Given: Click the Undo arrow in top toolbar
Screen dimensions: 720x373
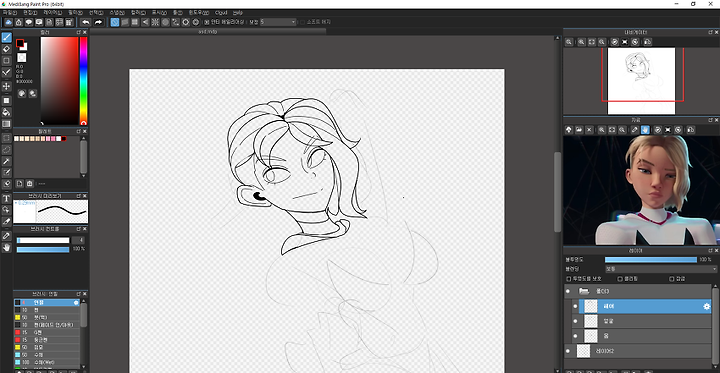Looking at the screenshot, I should [x=86, y=22].
